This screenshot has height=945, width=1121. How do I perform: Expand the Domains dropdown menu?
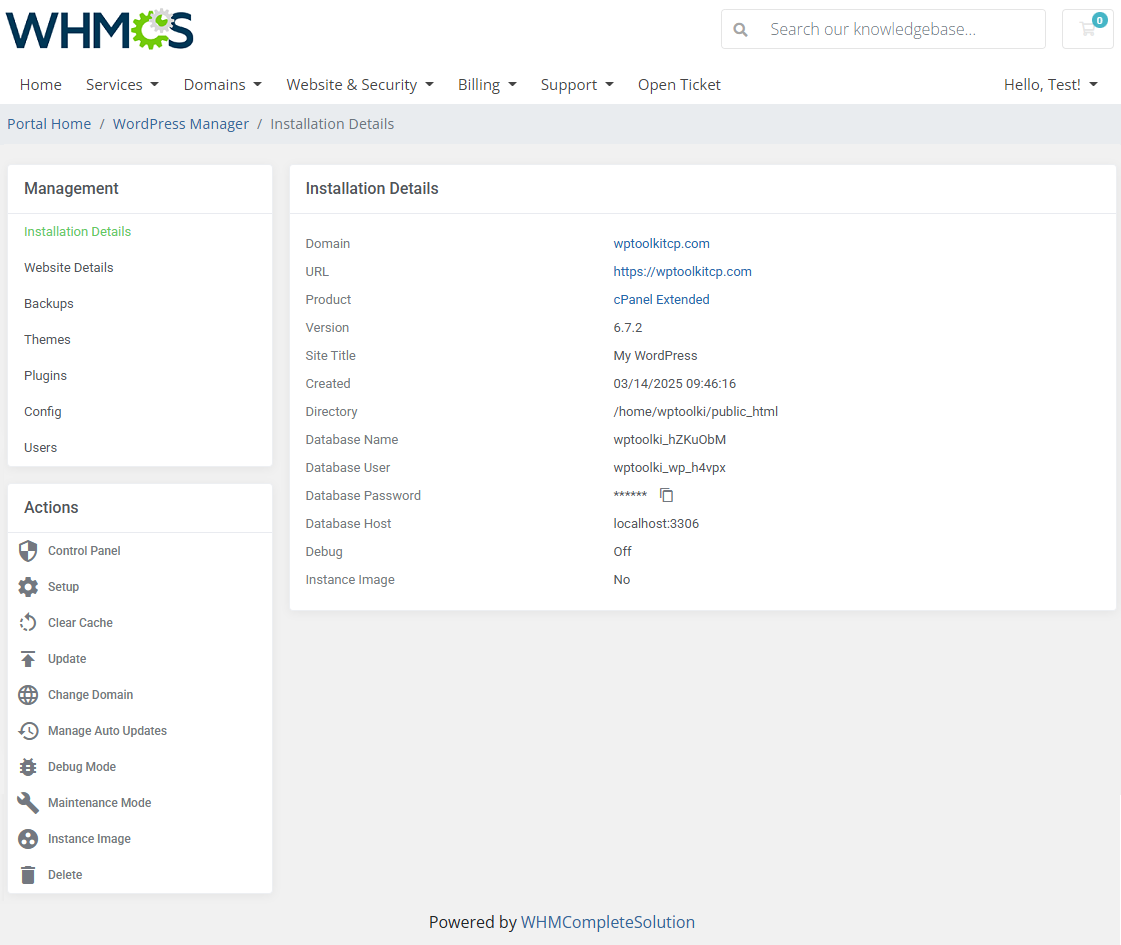click(x=222, y=84)
